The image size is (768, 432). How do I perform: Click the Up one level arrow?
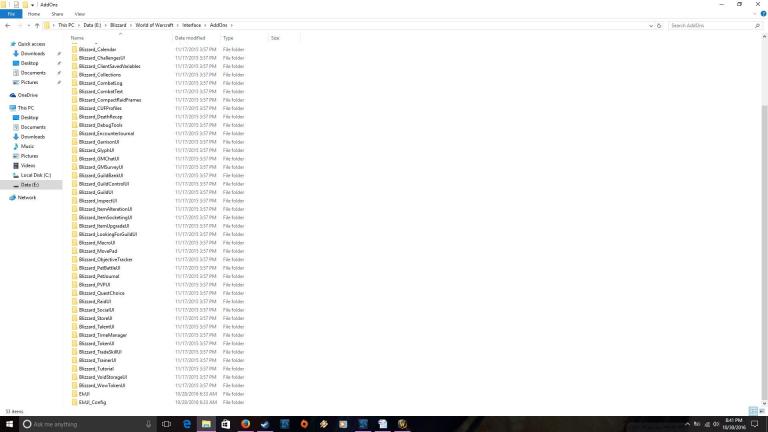39,24
